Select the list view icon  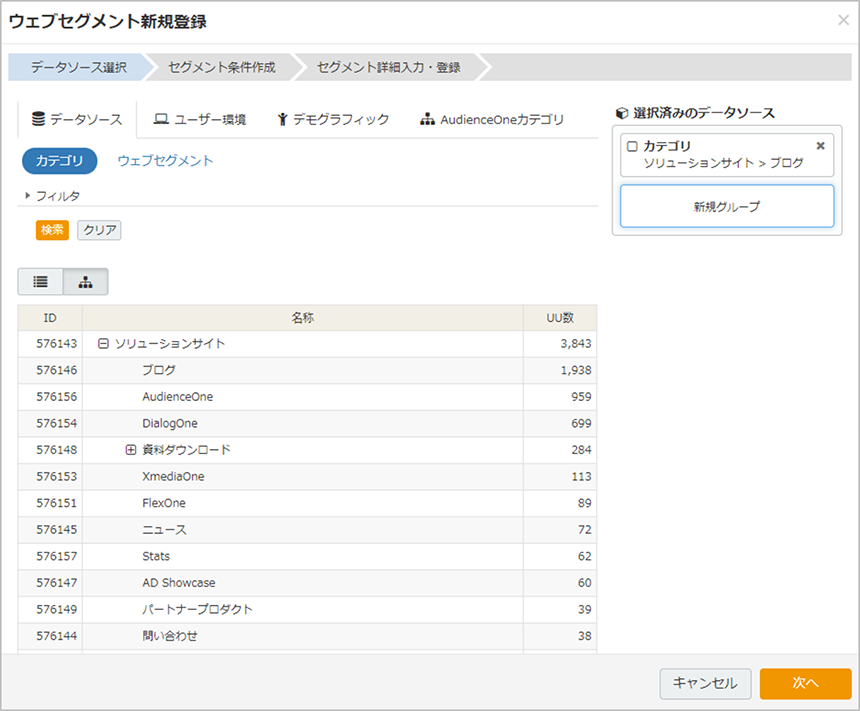click(x=40, y=282)
